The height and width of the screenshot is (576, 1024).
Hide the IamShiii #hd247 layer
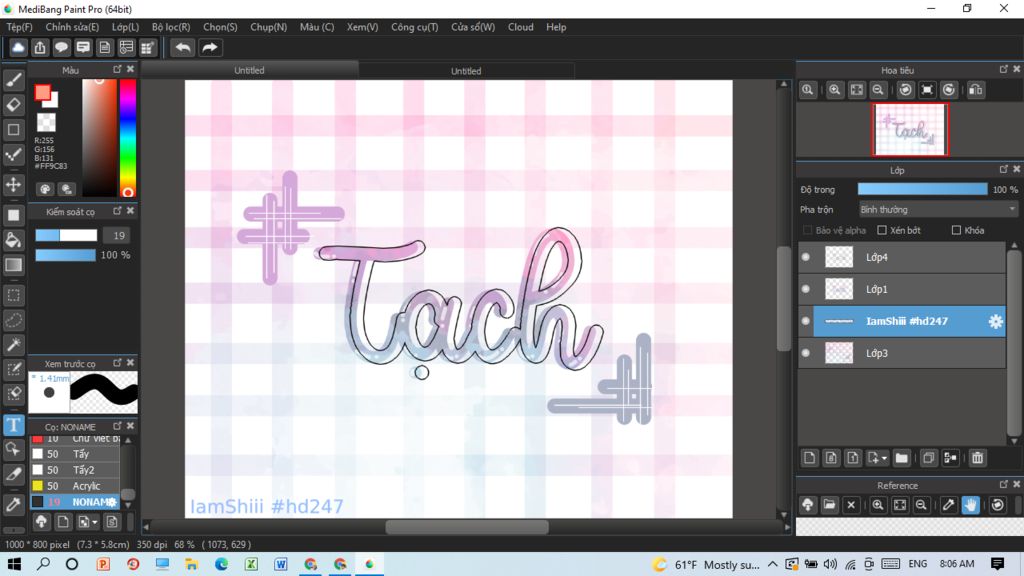tap(806, 321)
